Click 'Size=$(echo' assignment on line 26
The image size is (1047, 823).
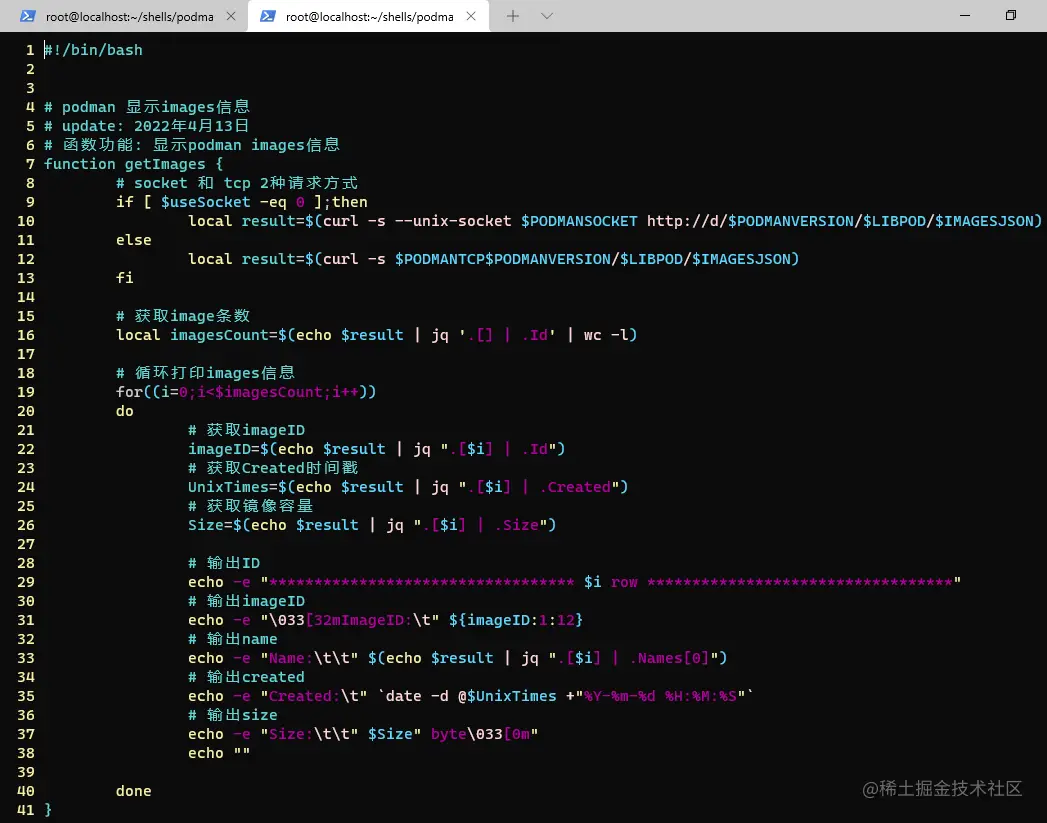(237, 525)
